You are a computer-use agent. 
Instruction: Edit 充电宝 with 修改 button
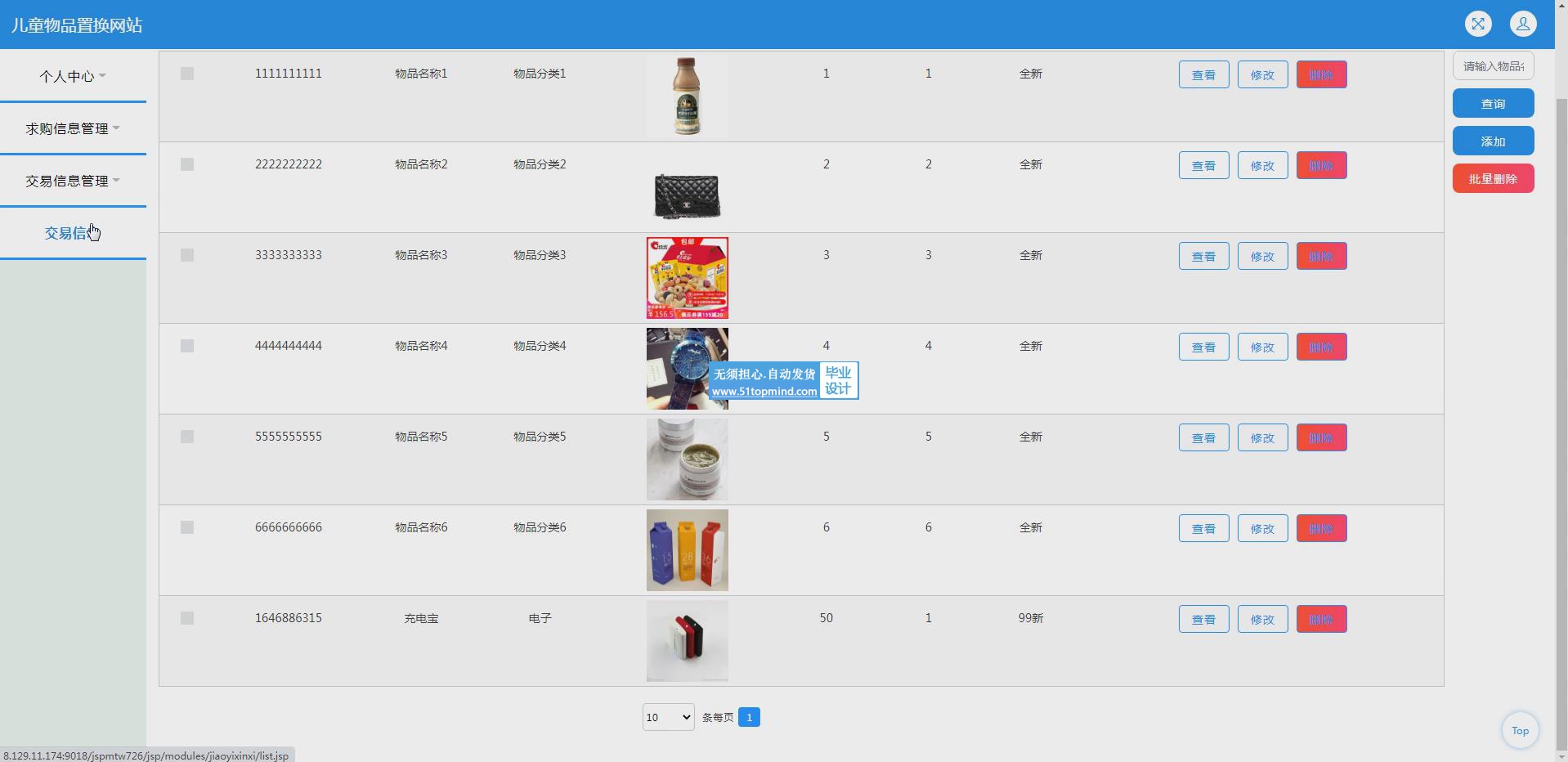point(1262,619)
